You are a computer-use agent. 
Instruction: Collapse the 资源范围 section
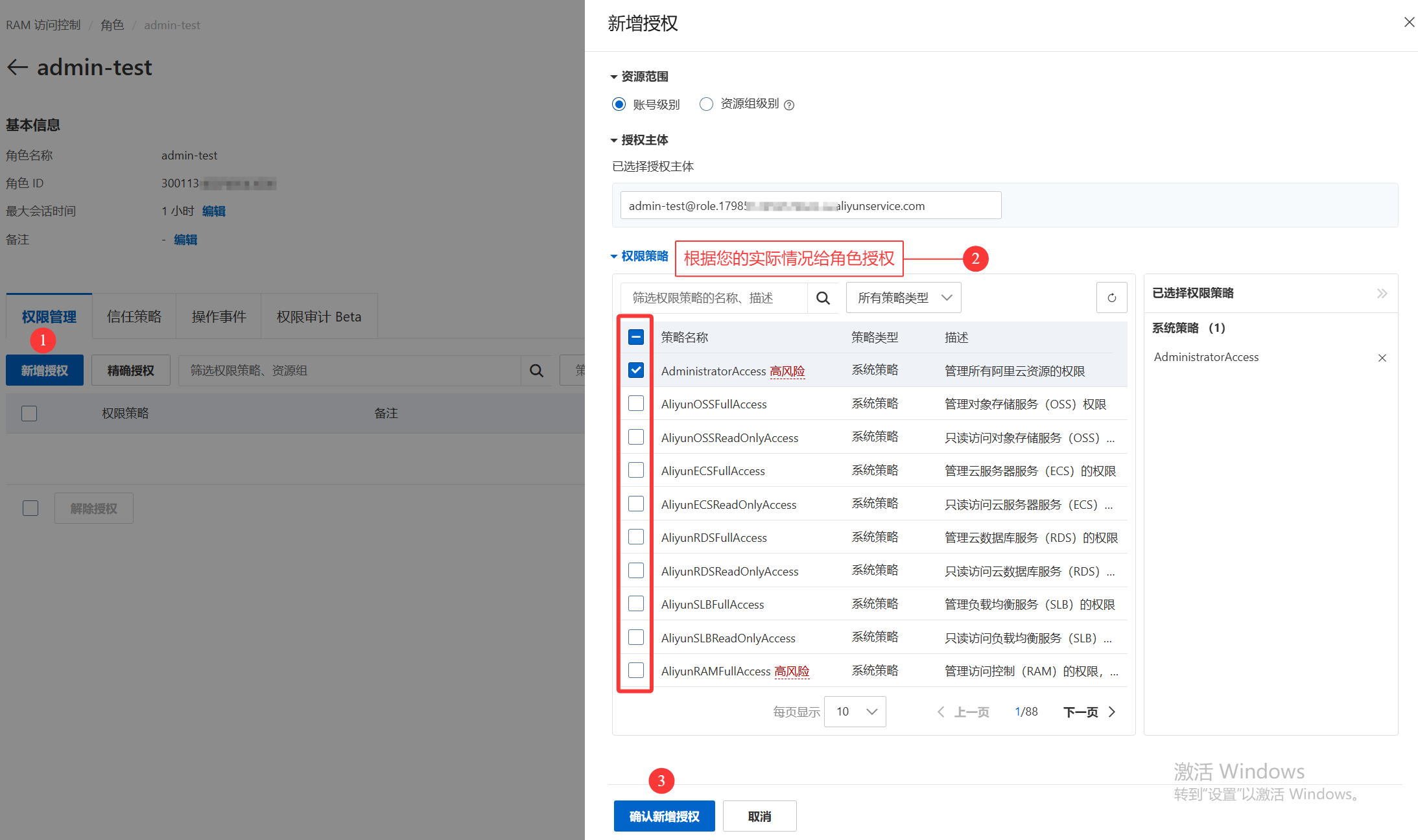pos(614,77)
